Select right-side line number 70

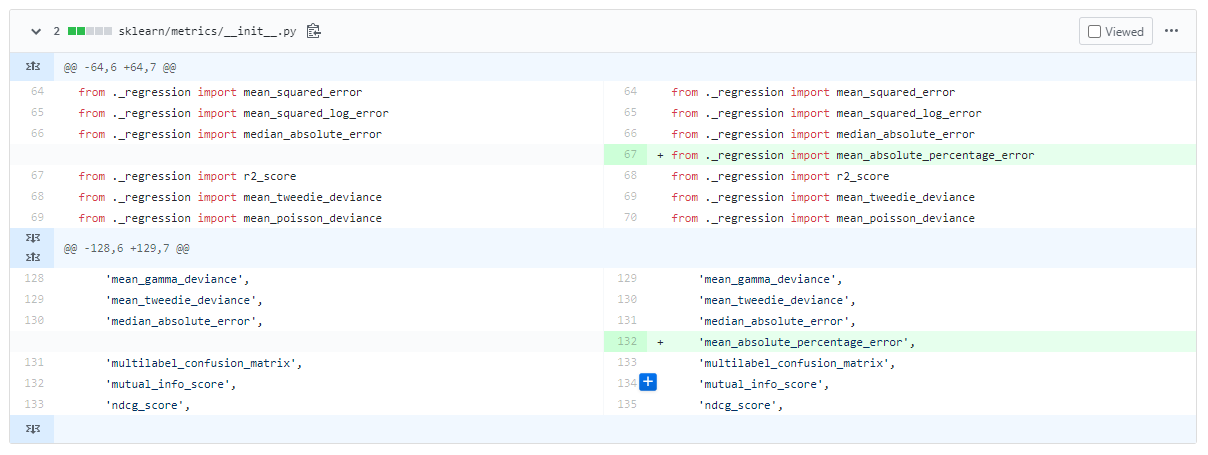[x=630, y=218]
